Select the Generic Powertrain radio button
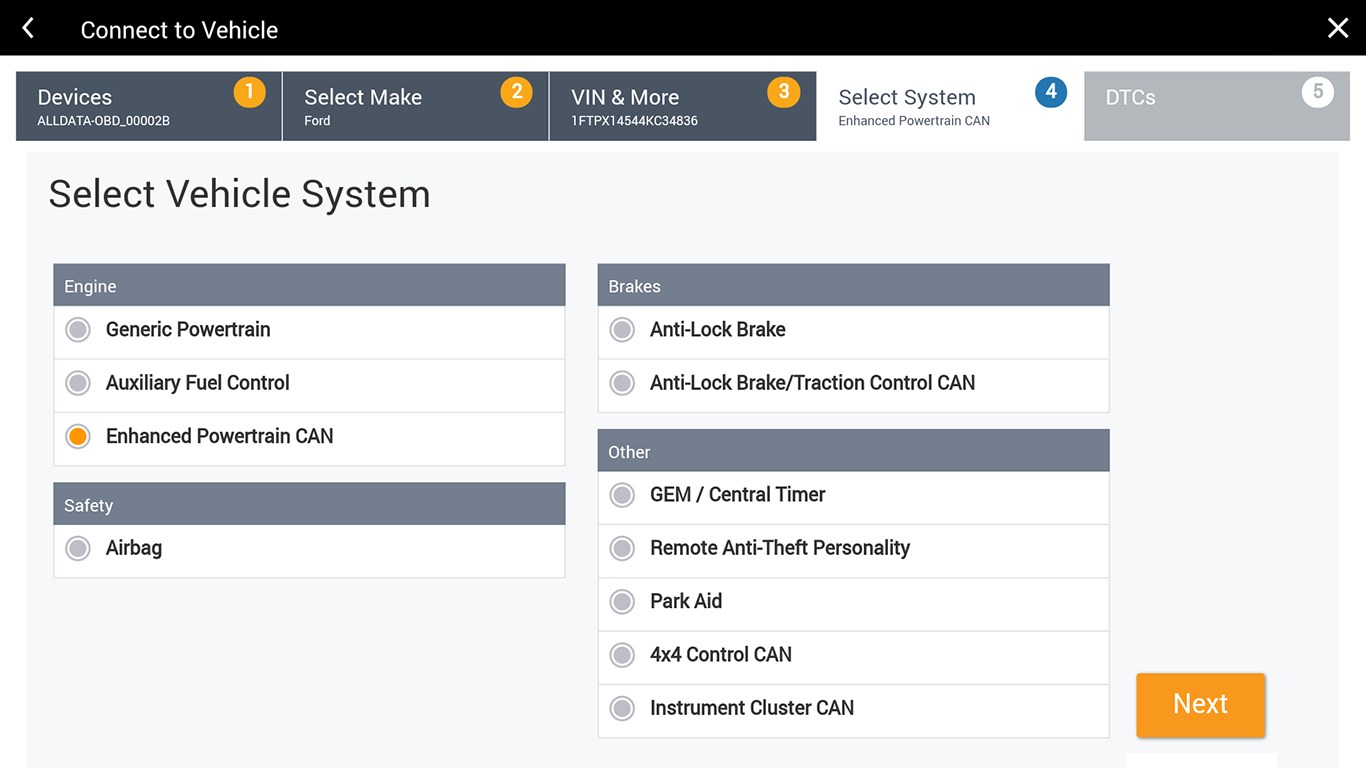The image size is (1366, 768). point(78,330)
